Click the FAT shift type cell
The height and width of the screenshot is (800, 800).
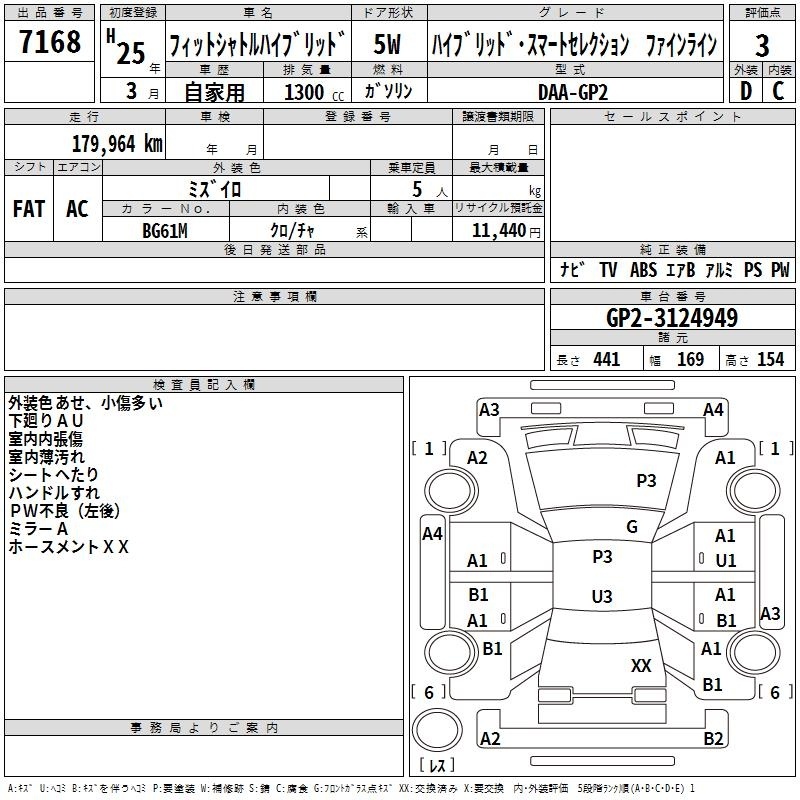(x=28, y=208)
